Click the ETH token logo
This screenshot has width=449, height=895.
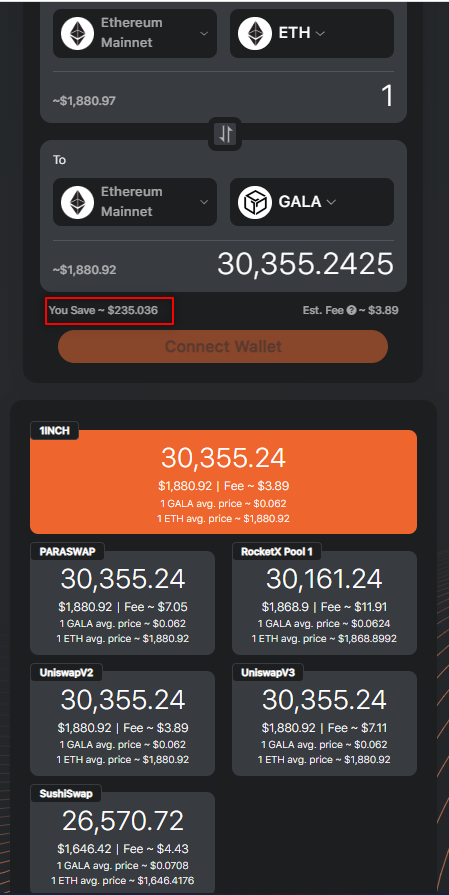[x=254, y=33]
